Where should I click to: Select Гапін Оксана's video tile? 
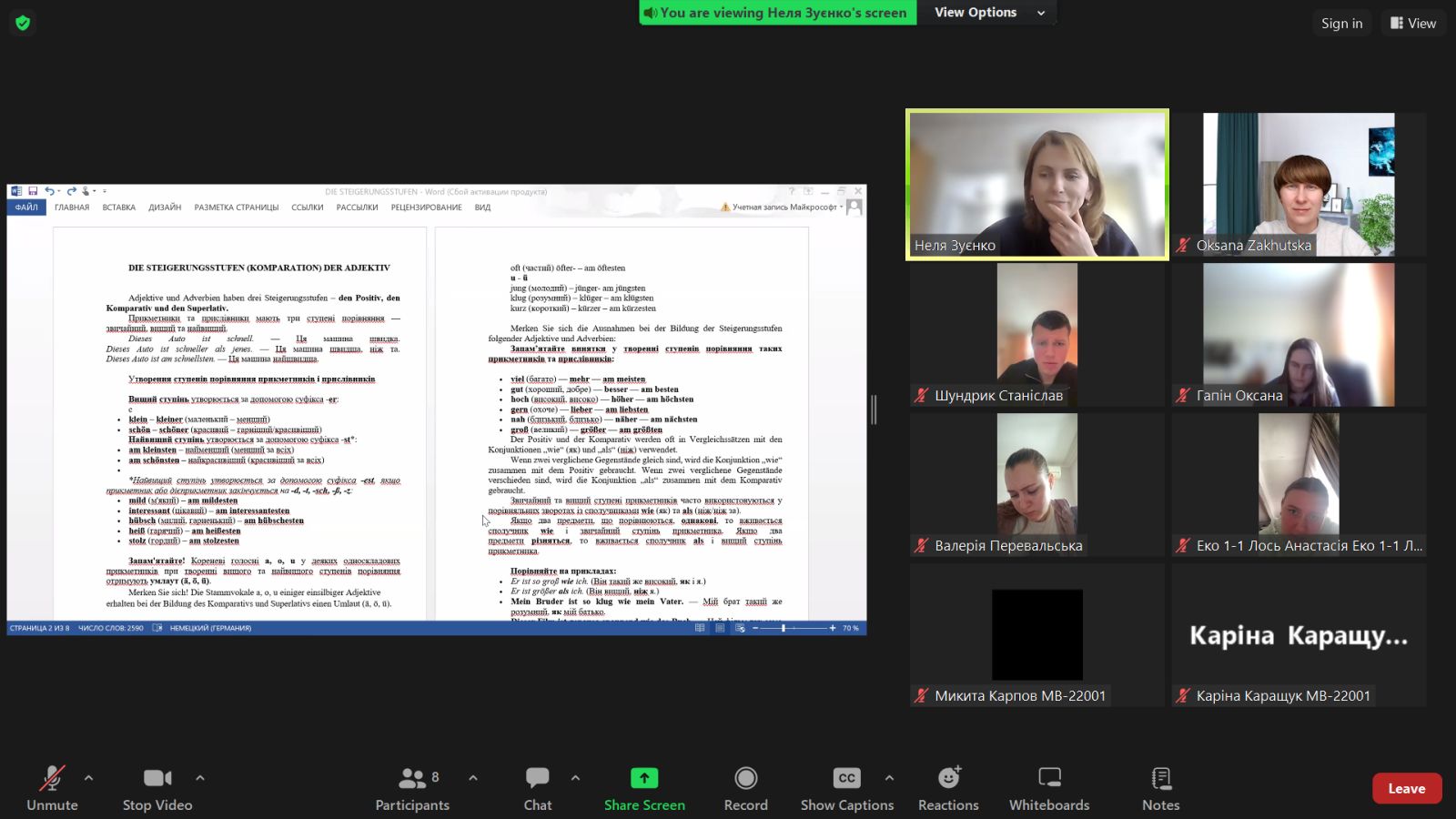click(1299, 335)
